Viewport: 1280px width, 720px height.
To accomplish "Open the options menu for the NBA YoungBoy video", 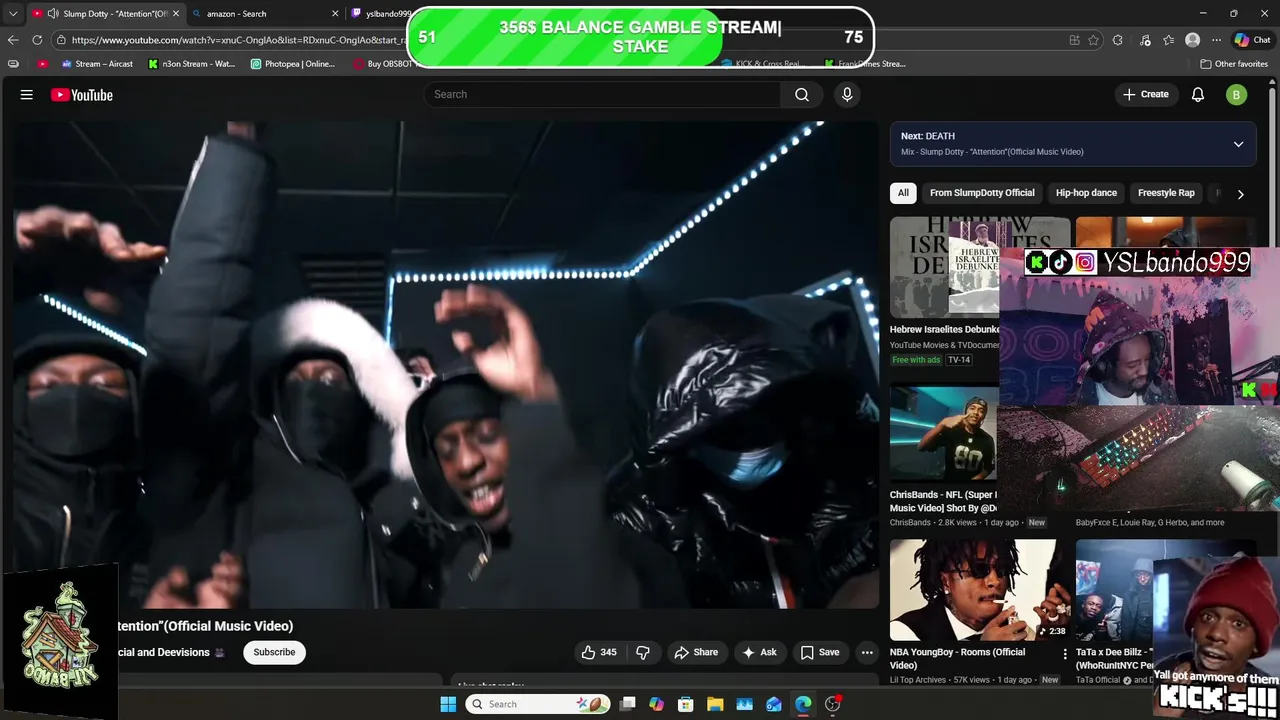I will tap(1064, 654).
